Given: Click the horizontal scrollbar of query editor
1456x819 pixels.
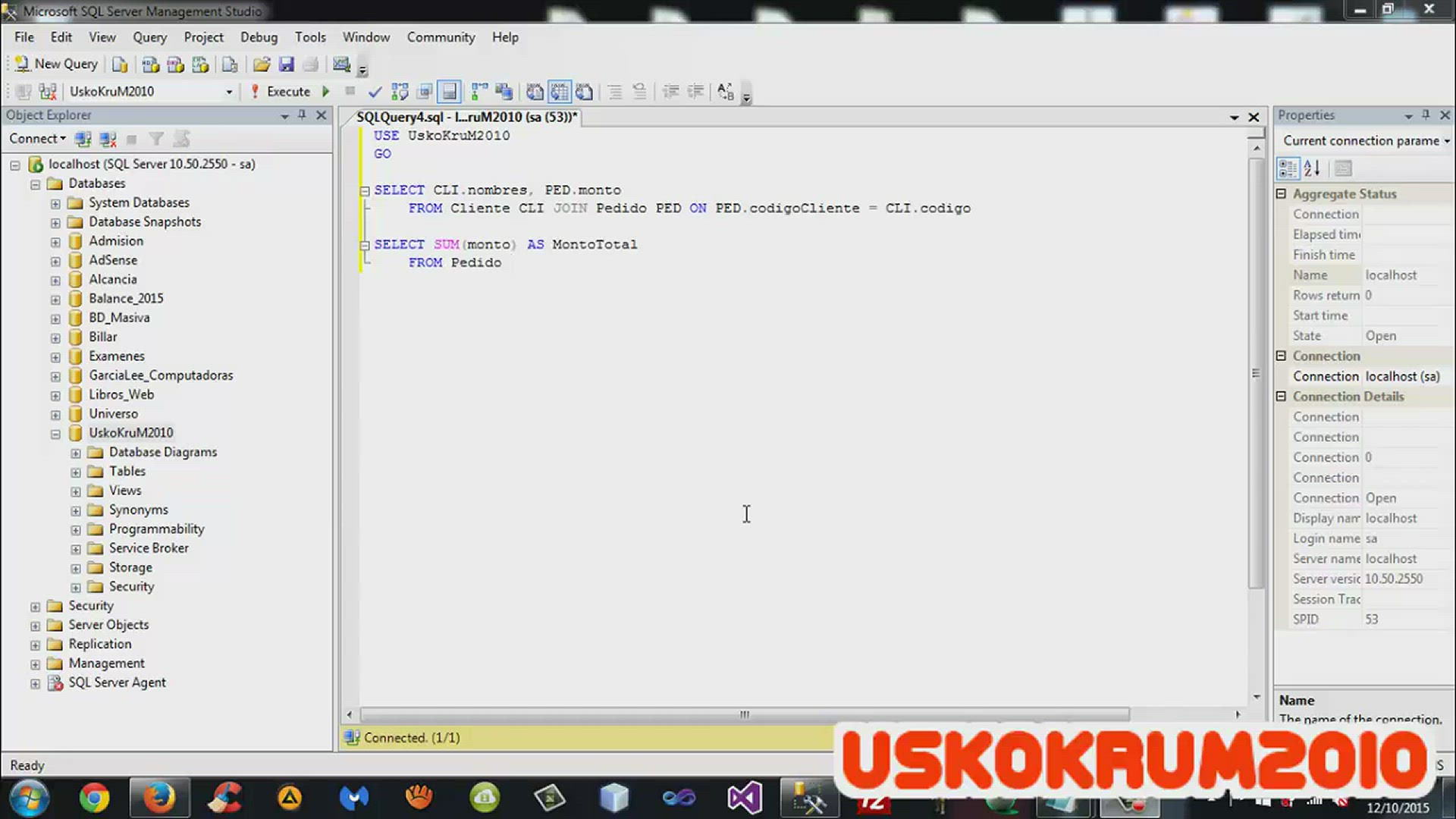Looking at the screenshot, I should tap(745, 714).
